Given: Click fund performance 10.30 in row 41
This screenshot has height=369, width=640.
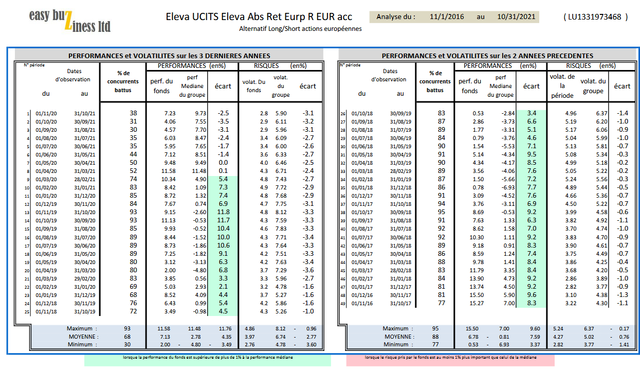Looking at the screenshot, I should 477,237.
